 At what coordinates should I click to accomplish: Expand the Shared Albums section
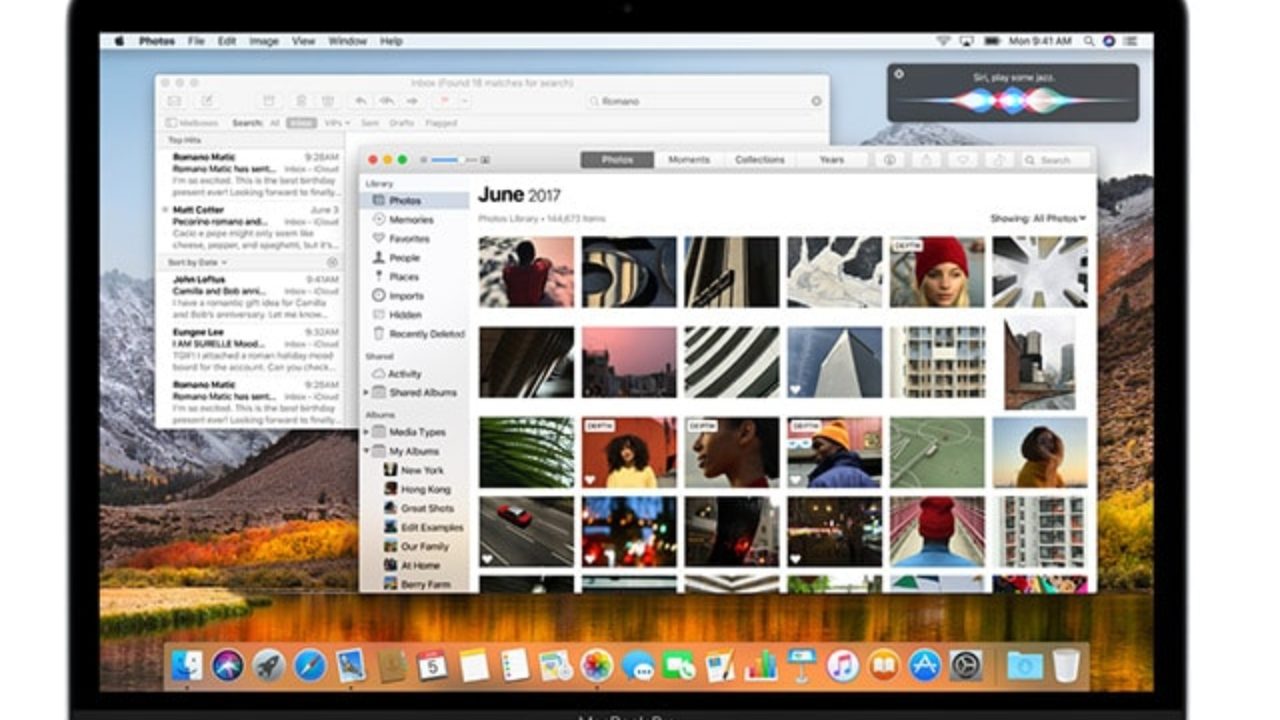(x=366, y=393)
